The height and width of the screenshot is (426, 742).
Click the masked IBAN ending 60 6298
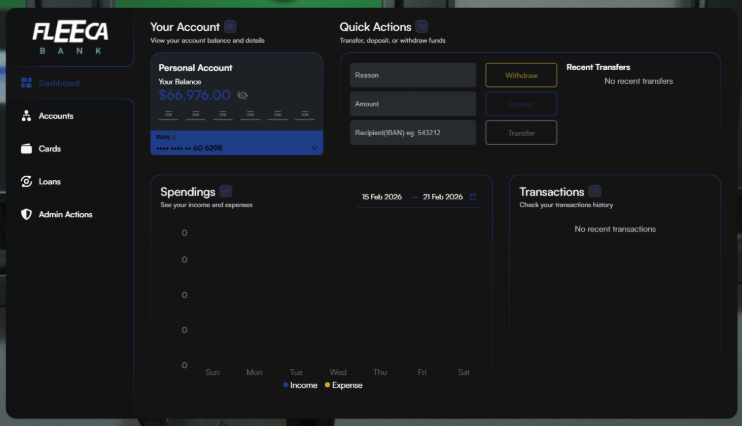tap(189, 148)
